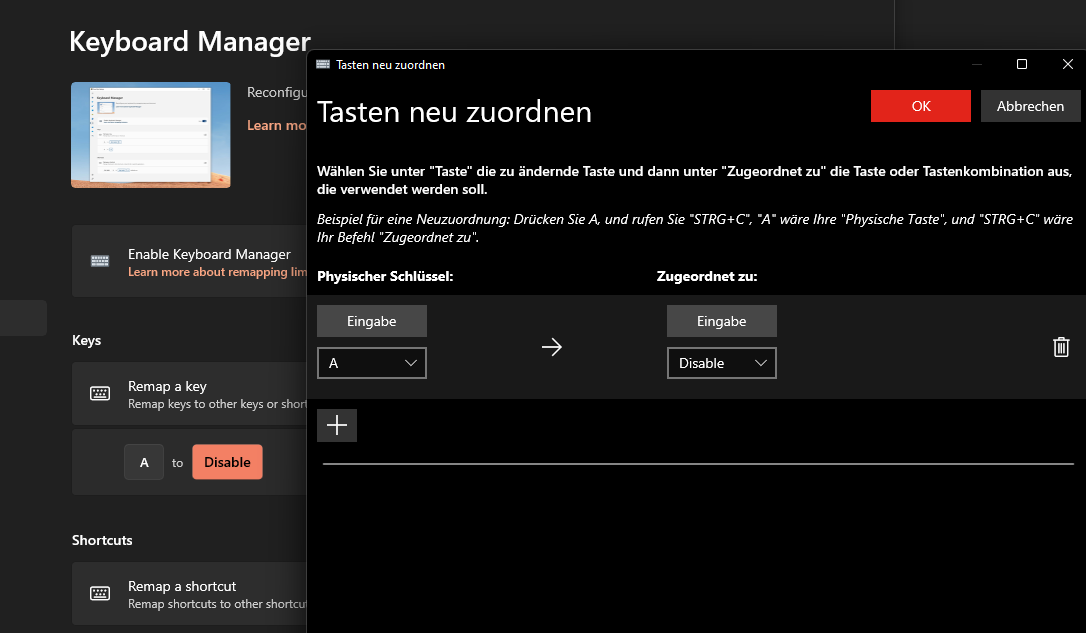1086x633 pixels.
Task: Click the Physischer Schlüssel column label
Action: pos(385,276)
